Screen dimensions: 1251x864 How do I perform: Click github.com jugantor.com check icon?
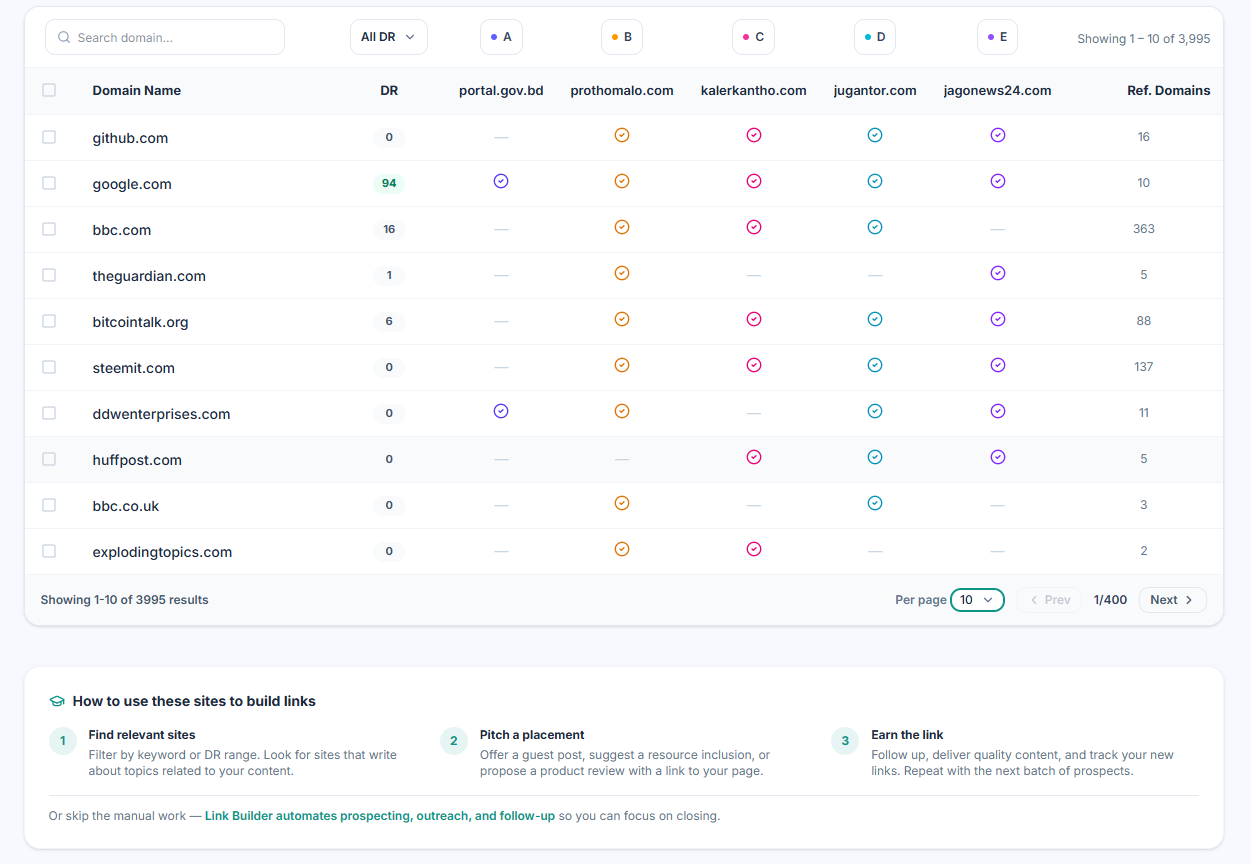(875, 135)
